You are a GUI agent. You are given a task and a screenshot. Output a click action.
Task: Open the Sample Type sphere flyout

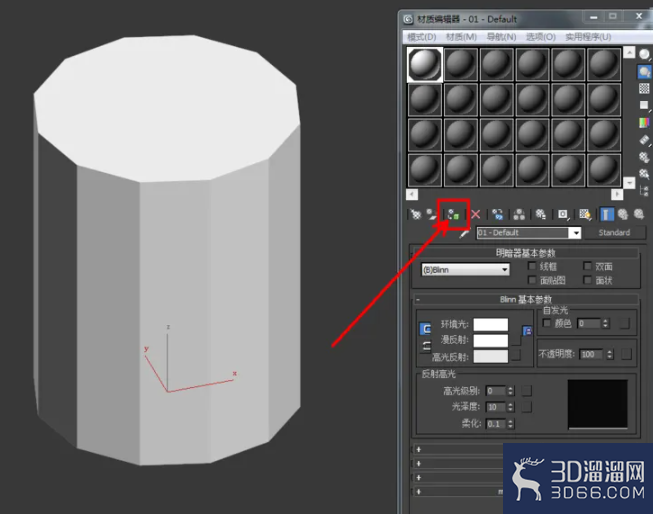click(644, 55)
